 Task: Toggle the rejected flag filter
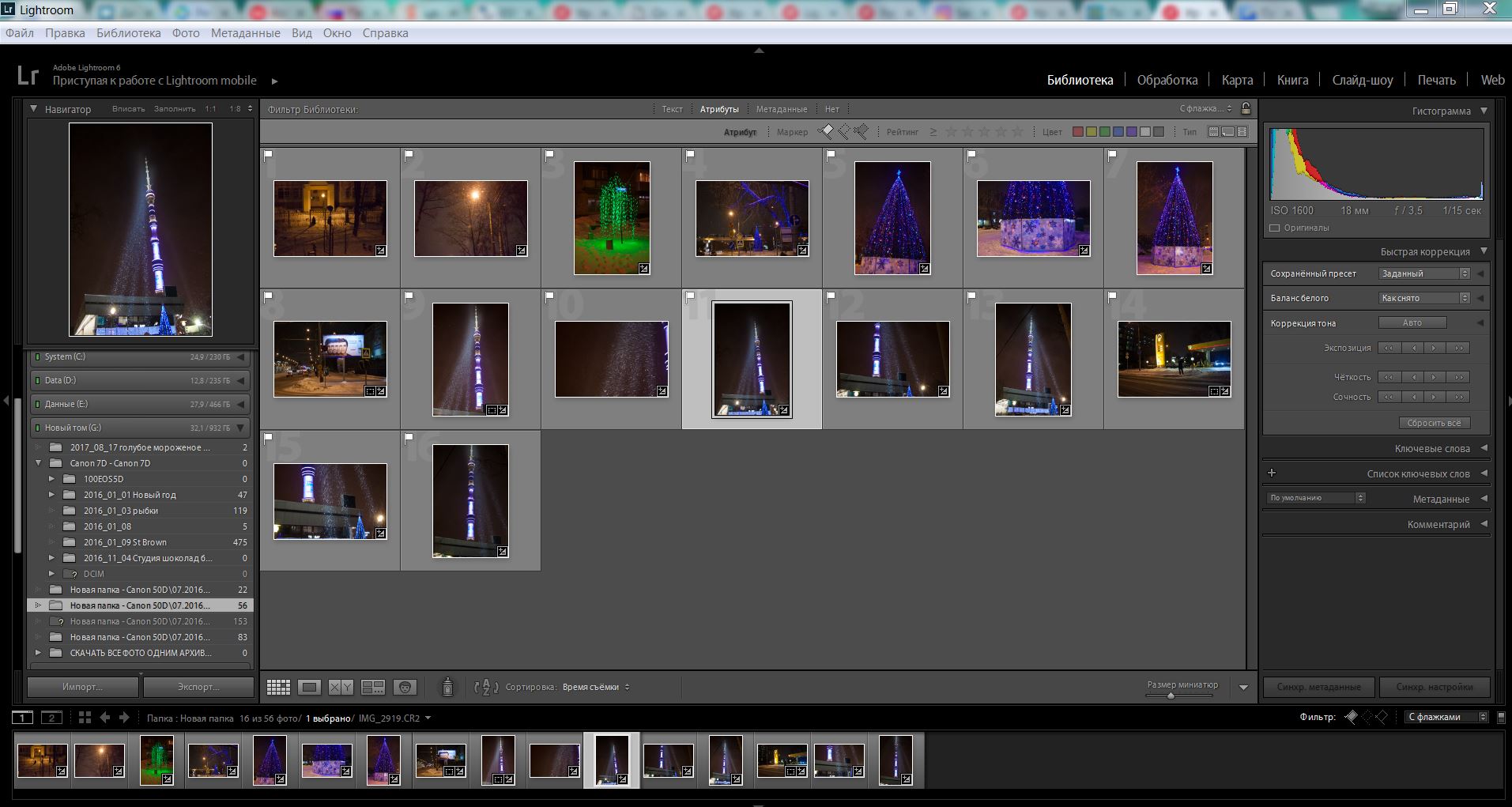click(x=861, y=132)
